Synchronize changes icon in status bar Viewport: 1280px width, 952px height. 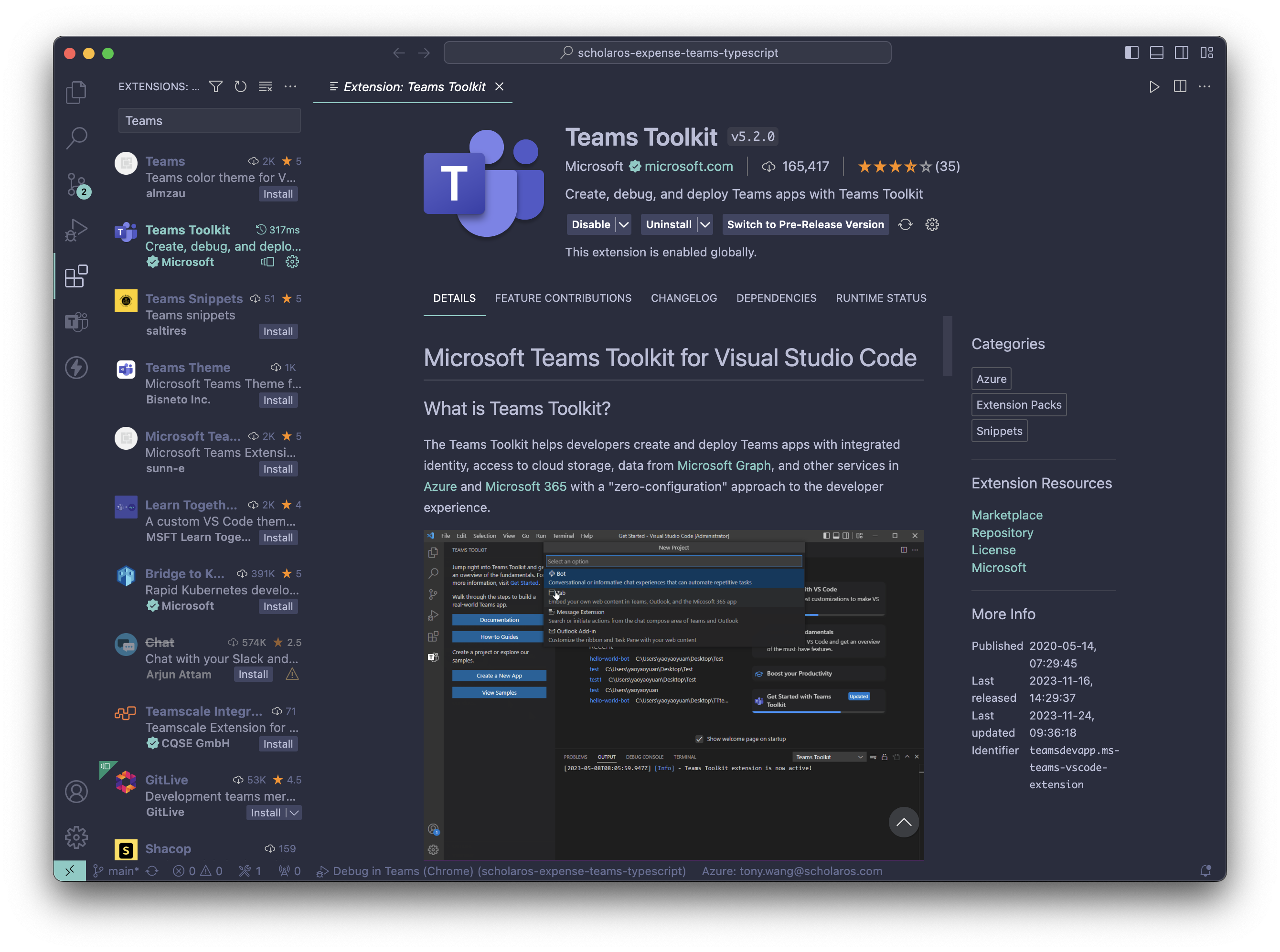click(x=152, y=871)
